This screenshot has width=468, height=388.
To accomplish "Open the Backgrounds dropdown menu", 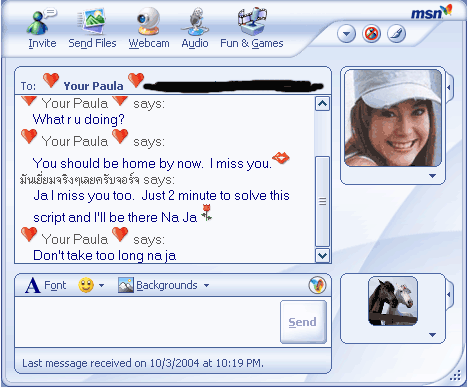I will (x=163, y=285).
